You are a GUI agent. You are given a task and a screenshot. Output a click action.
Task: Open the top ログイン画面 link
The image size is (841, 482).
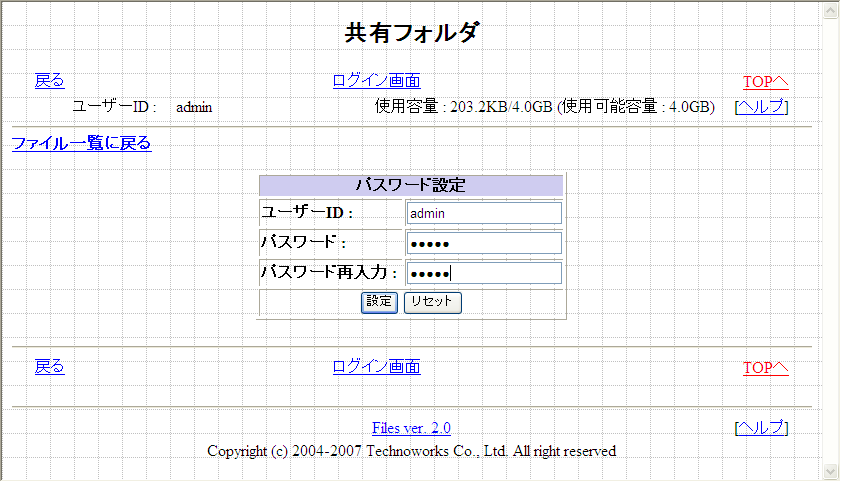point(376,81)
